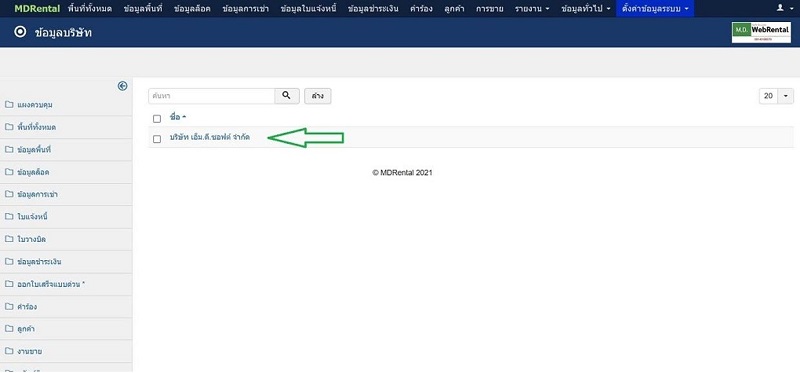Click the folder icon beside sidebar งานขาย
Screen dimensions: 800x373
coord(9,352)
